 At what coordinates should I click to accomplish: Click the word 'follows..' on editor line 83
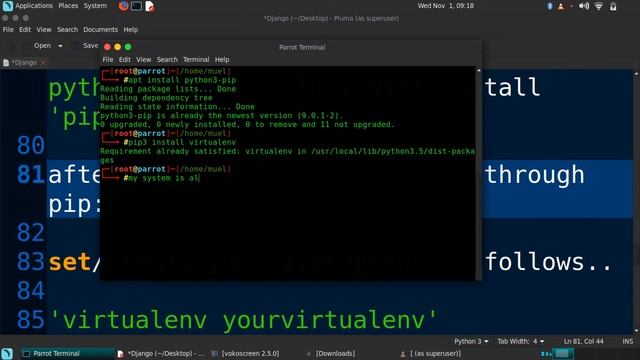pyautogui.click(x=548, y=262)
